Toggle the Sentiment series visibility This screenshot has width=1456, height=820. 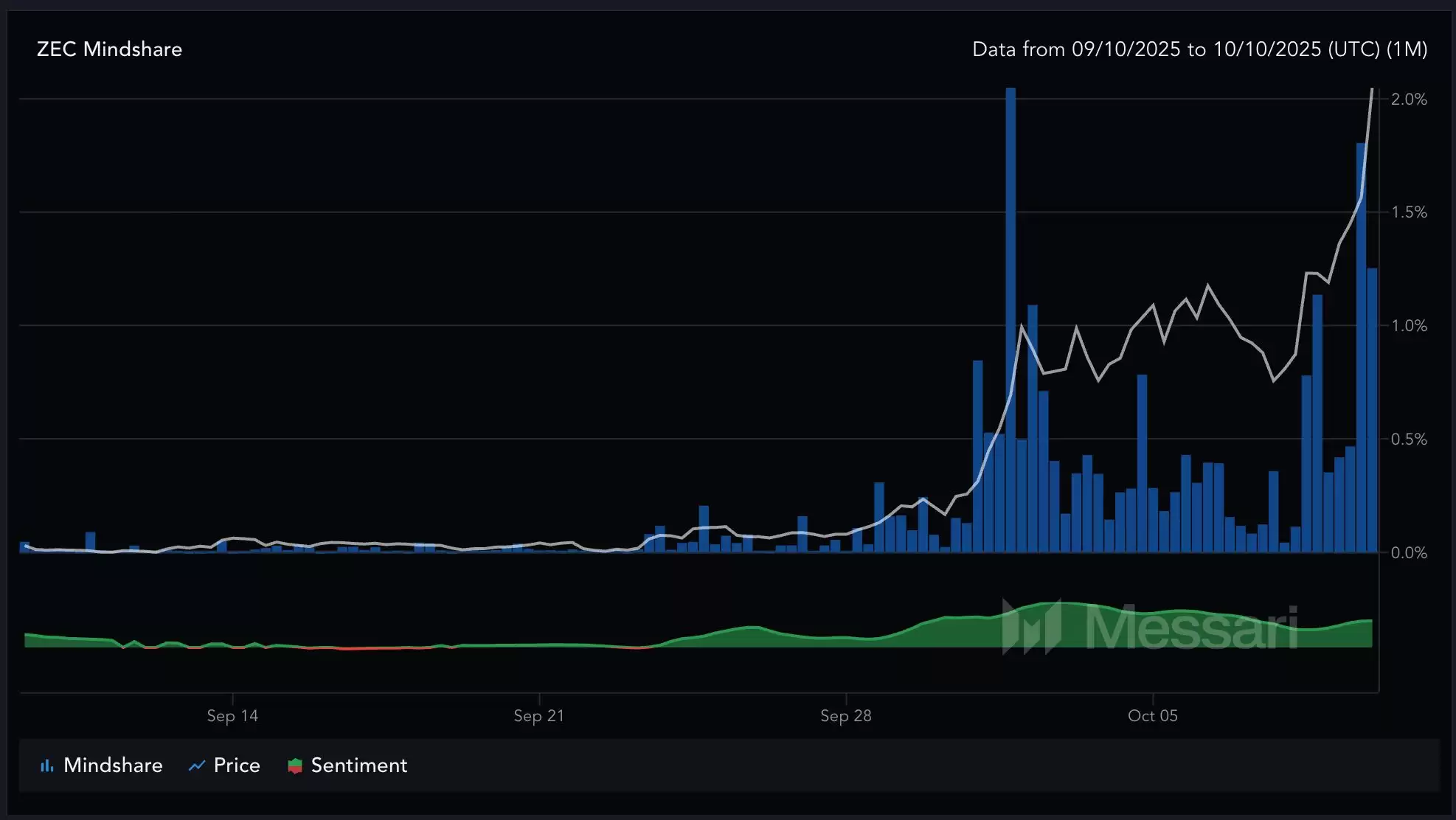point(347,765)
